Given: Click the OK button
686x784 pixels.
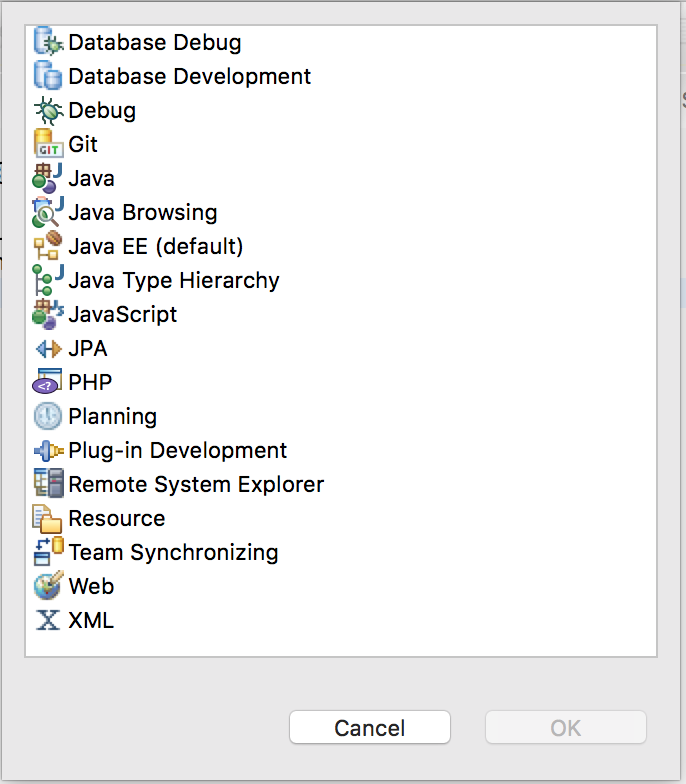Looking at the screenshot, I should [566, 728].
